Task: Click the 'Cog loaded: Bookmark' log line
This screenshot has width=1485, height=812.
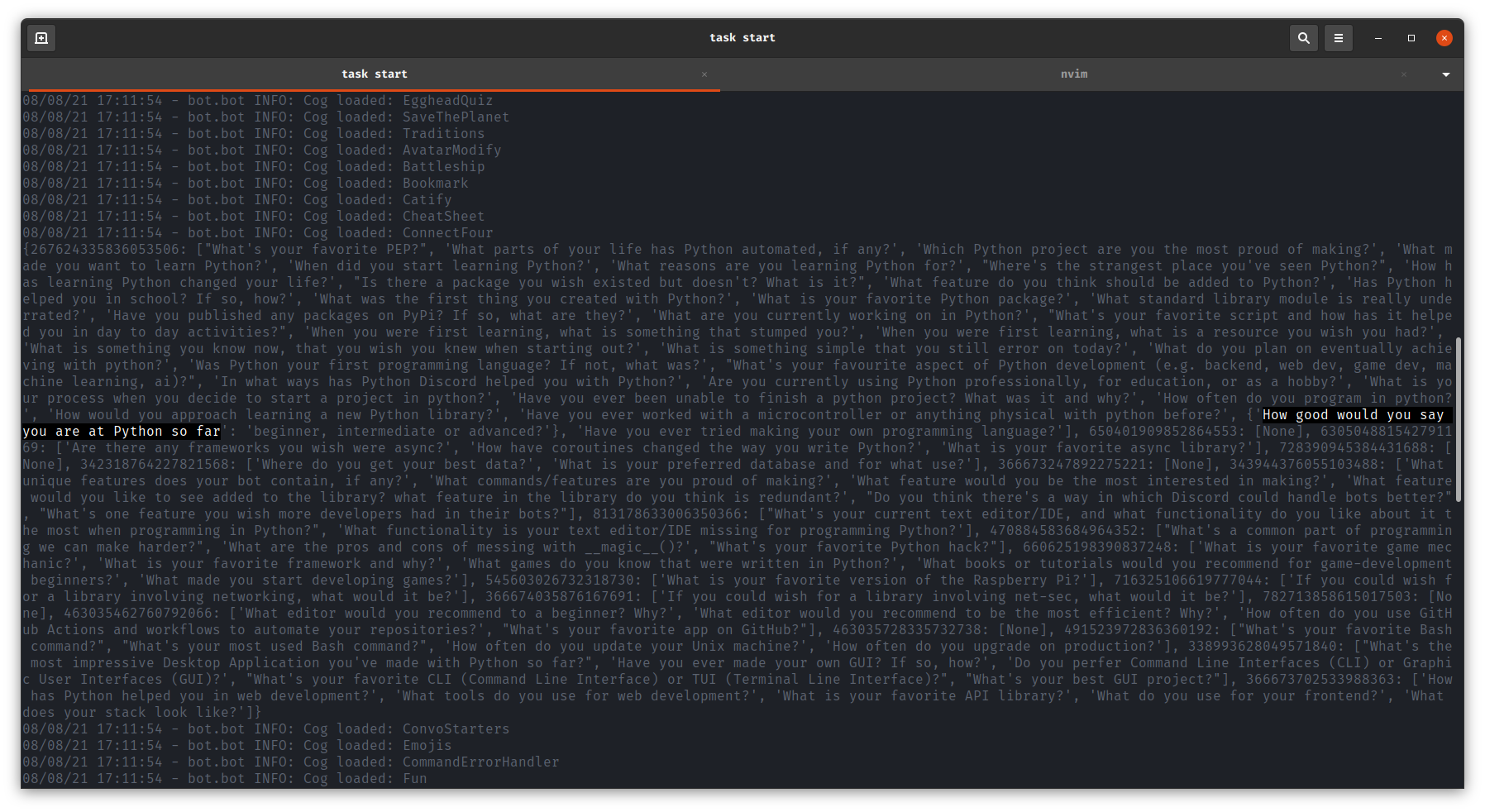Action: (x=246, y=184)
